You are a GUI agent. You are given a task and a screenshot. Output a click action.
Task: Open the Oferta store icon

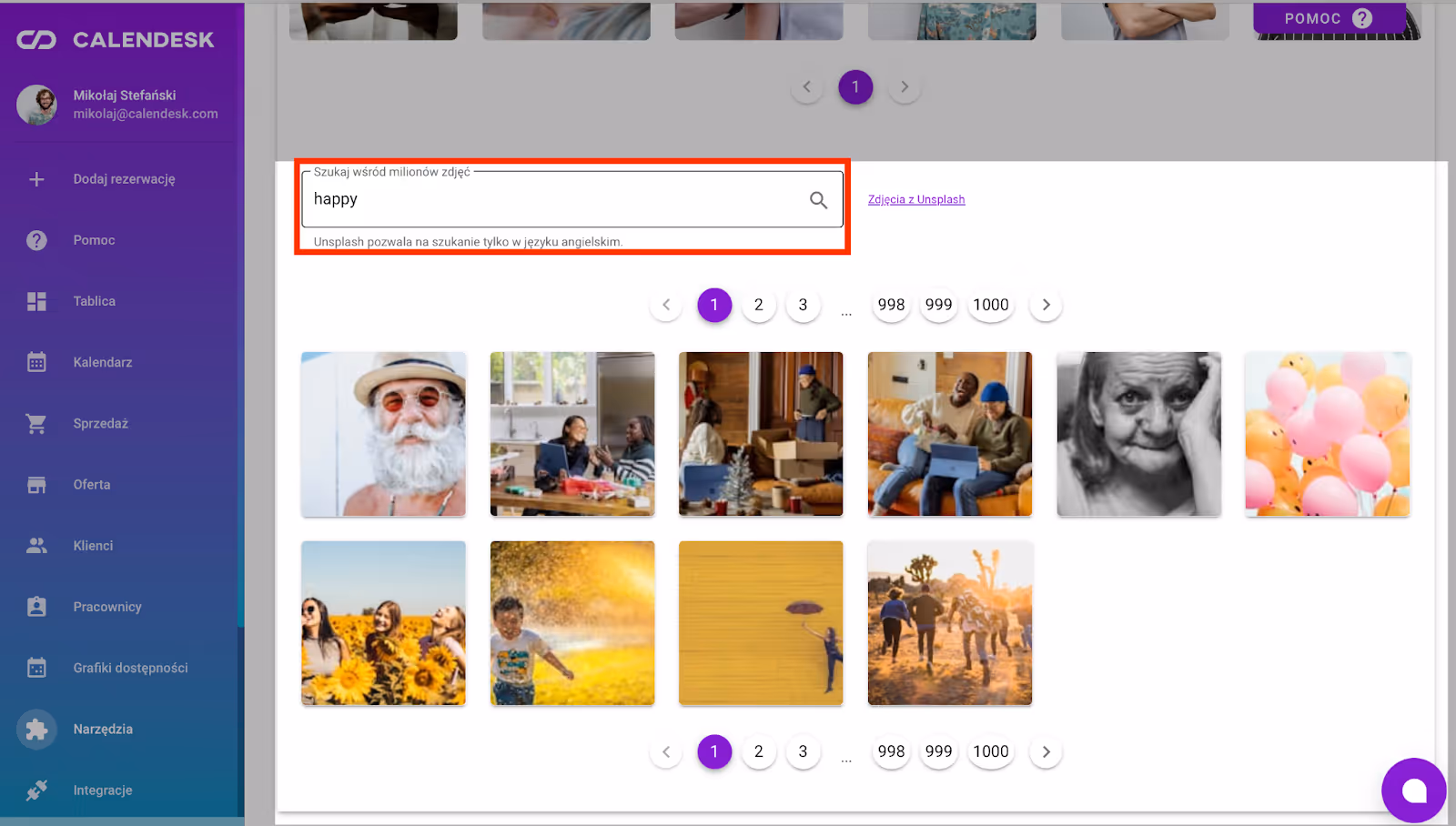(x=36, y=484)
